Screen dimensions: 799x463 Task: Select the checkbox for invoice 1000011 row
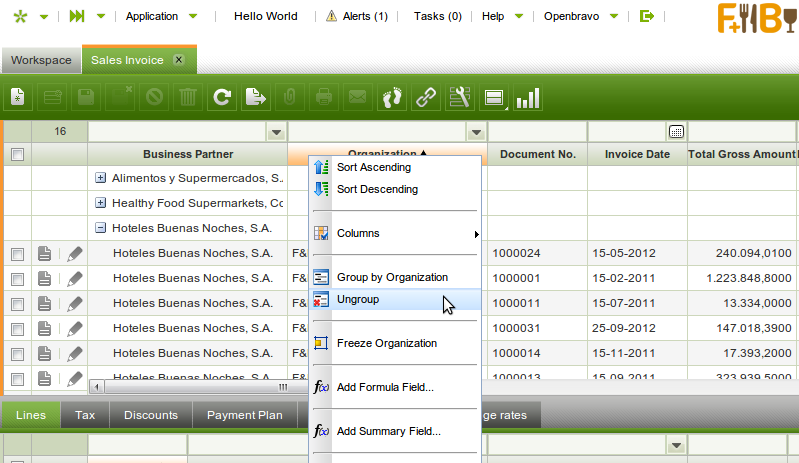(17, 303)
